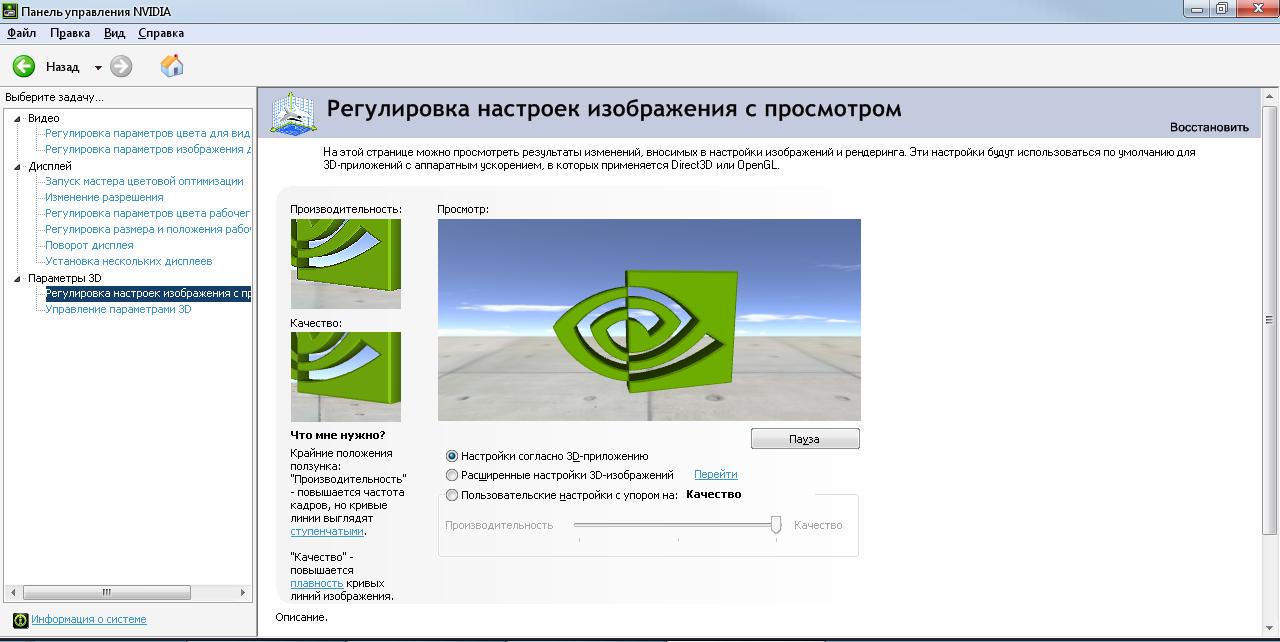Click the Перейти link
This screenshot has width=1280, height=642.
(x=716, y=475)
